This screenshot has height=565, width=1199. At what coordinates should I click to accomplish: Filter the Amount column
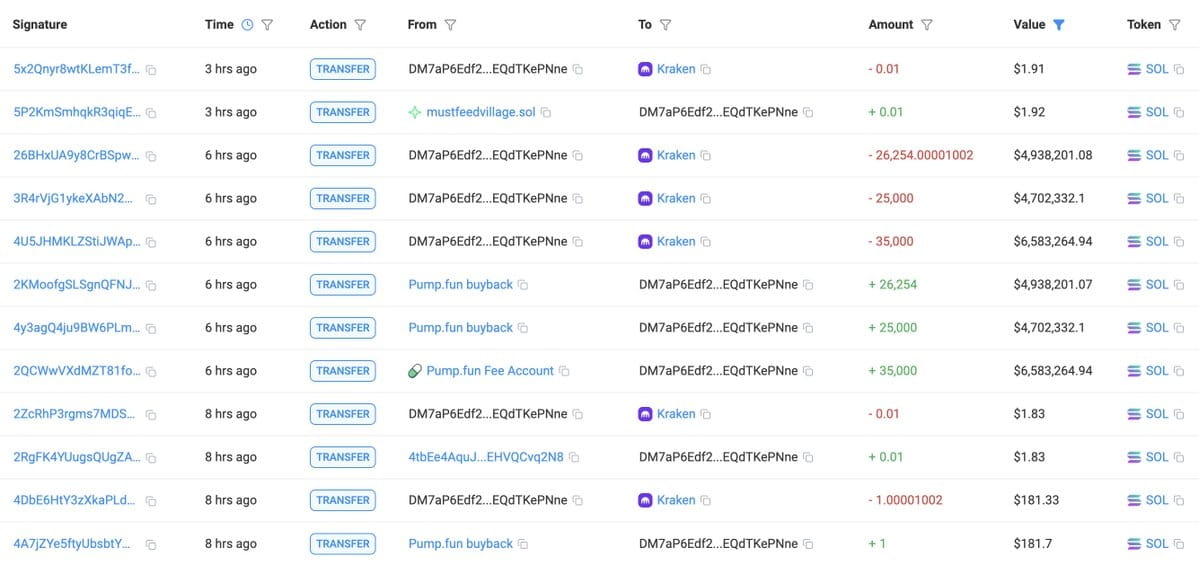[x=927, y=25]
